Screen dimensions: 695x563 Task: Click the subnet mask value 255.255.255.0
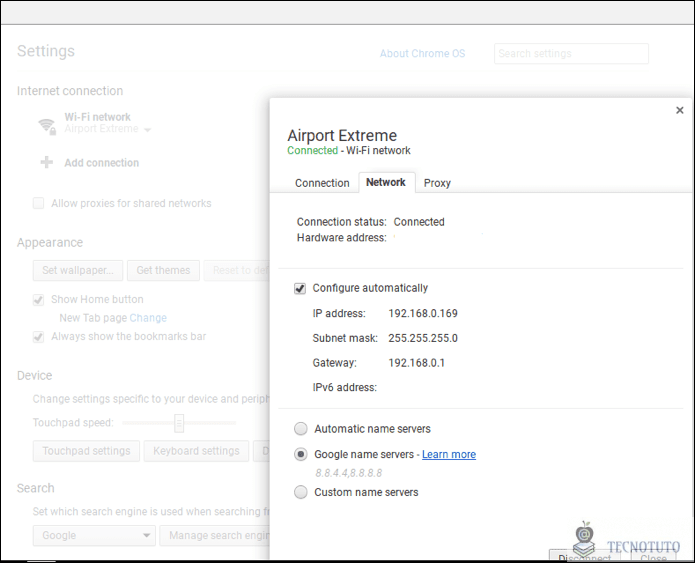tap(423, 338)
